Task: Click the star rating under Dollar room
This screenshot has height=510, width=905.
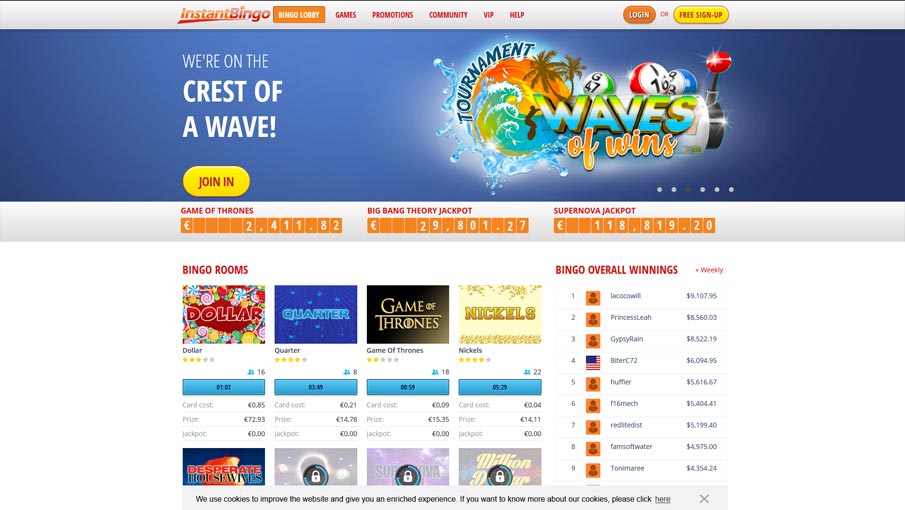Action: (199, 359)
